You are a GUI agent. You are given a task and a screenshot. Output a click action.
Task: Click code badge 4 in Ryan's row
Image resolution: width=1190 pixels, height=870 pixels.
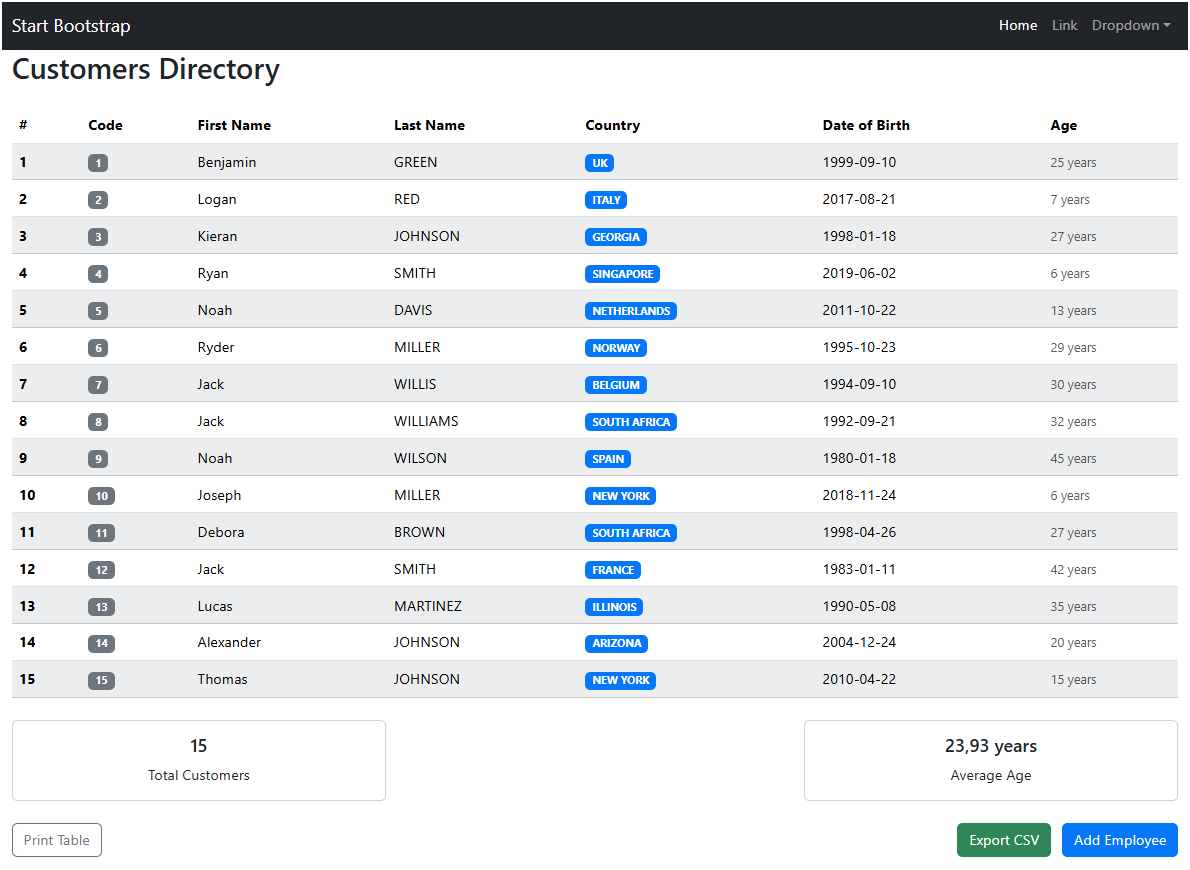tap(98, 274)
